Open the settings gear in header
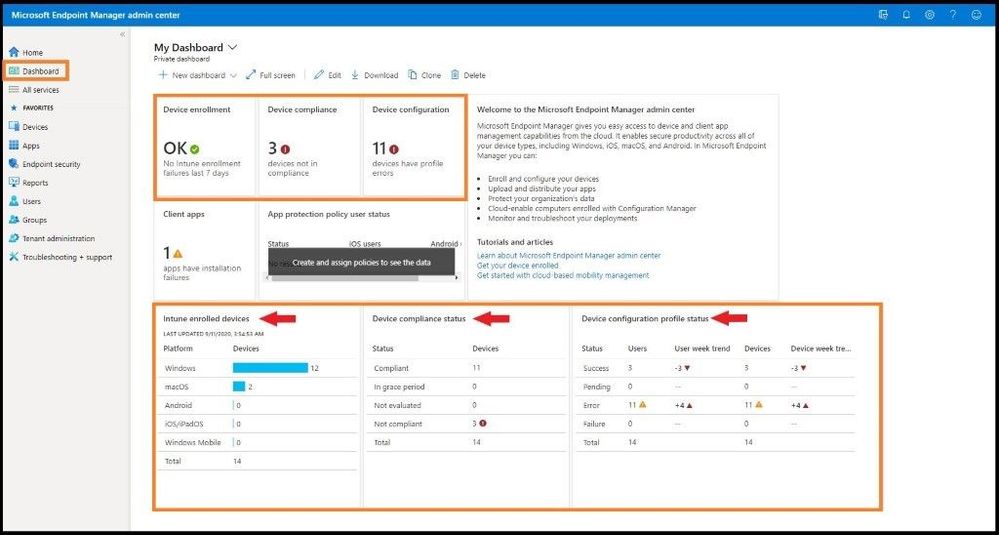999x535 pixels. pyautogui.click(x=930, y=15)
